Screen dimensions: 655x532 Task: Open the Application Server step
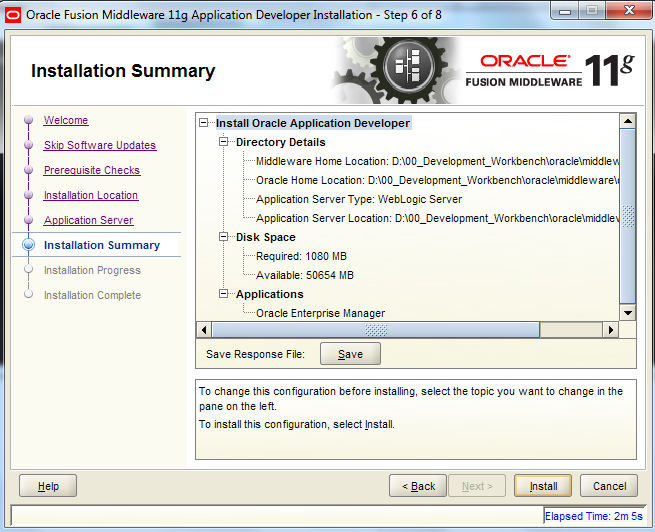(88, 221)
